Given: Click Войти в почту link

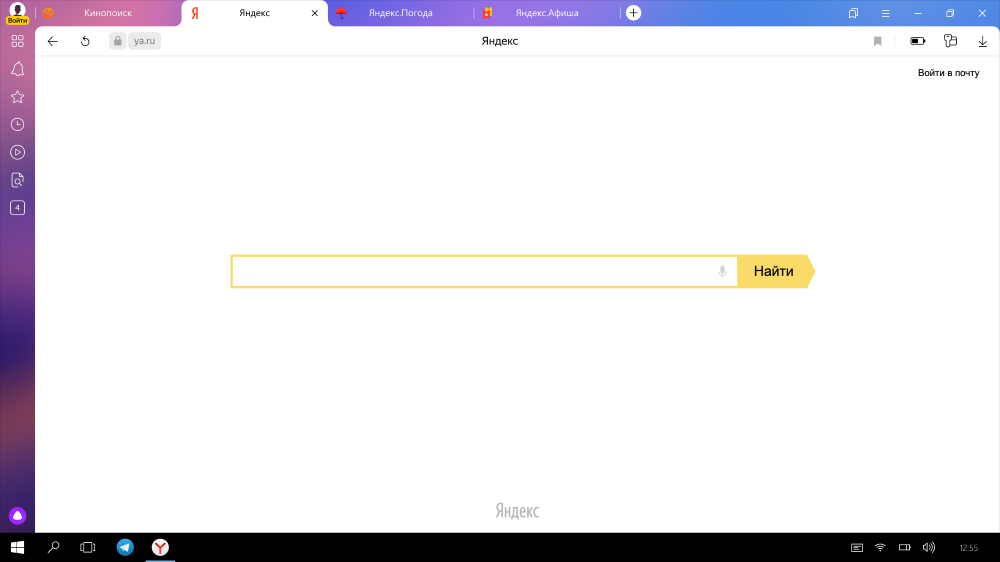Looking at the screenshot, I should click(948, 73).
